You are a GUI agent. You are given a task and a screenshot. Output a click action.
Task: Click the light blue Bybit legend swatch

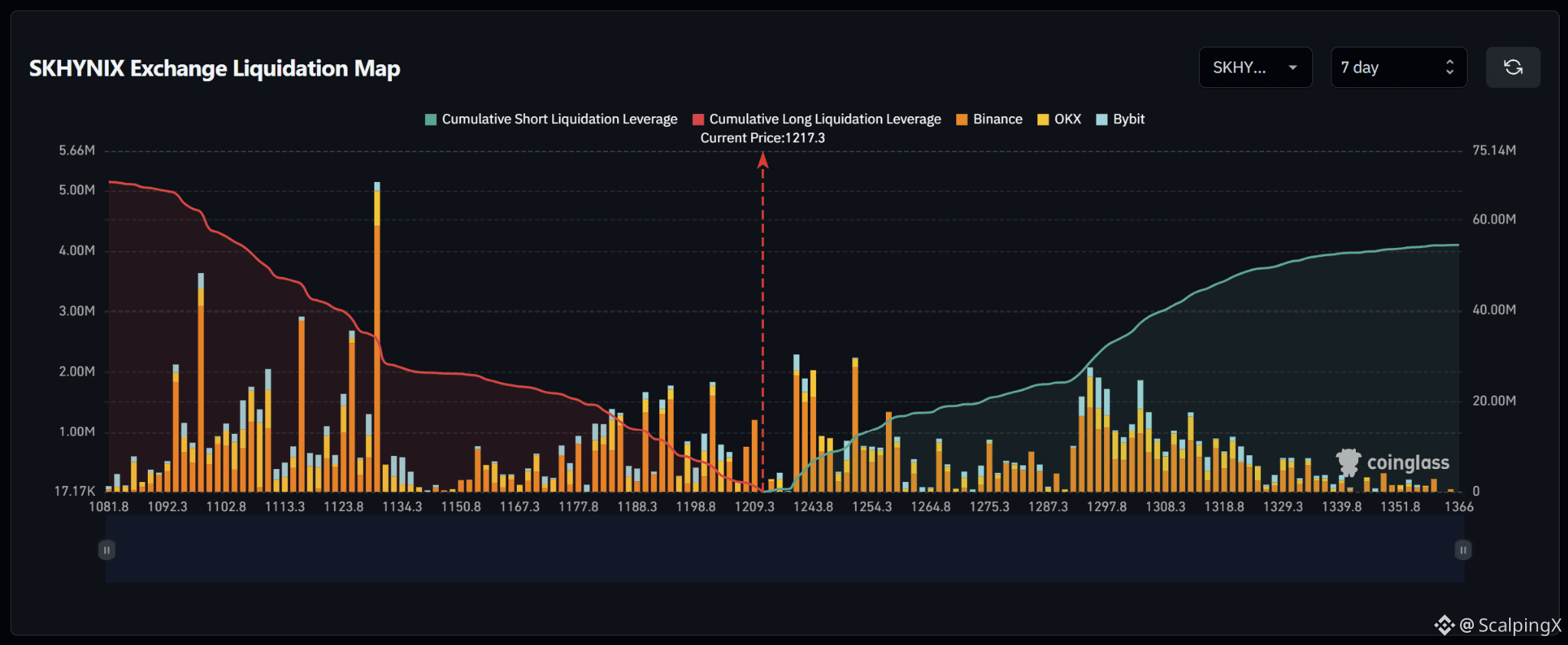pyautogui.click(x=1102, y=119)
